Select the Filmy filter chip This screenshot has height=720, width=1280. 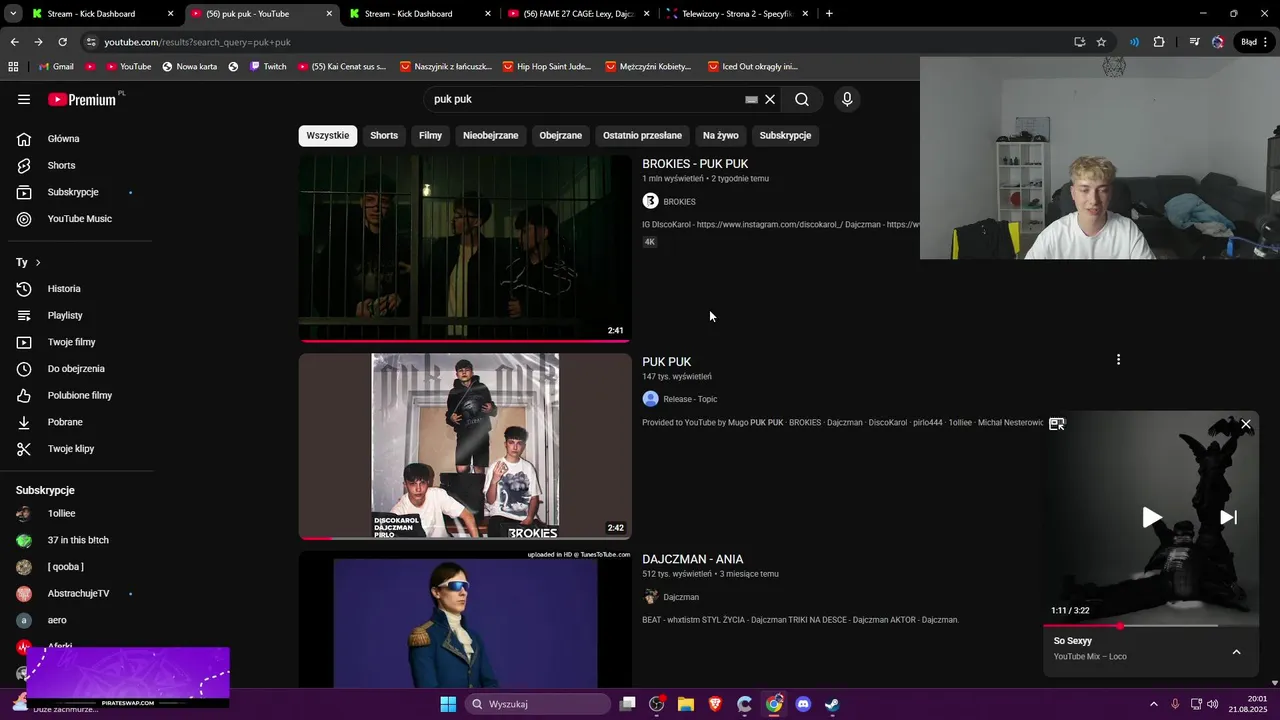tap(430, 136)
